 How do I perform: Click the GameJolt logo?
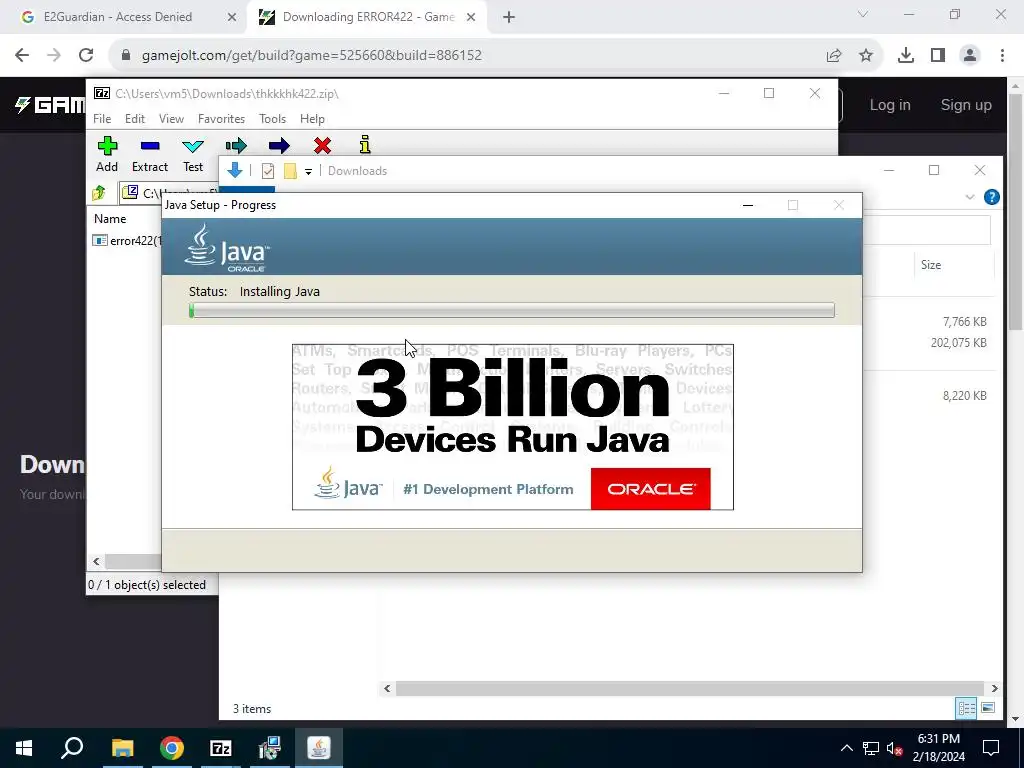click(x=50, y=105)
